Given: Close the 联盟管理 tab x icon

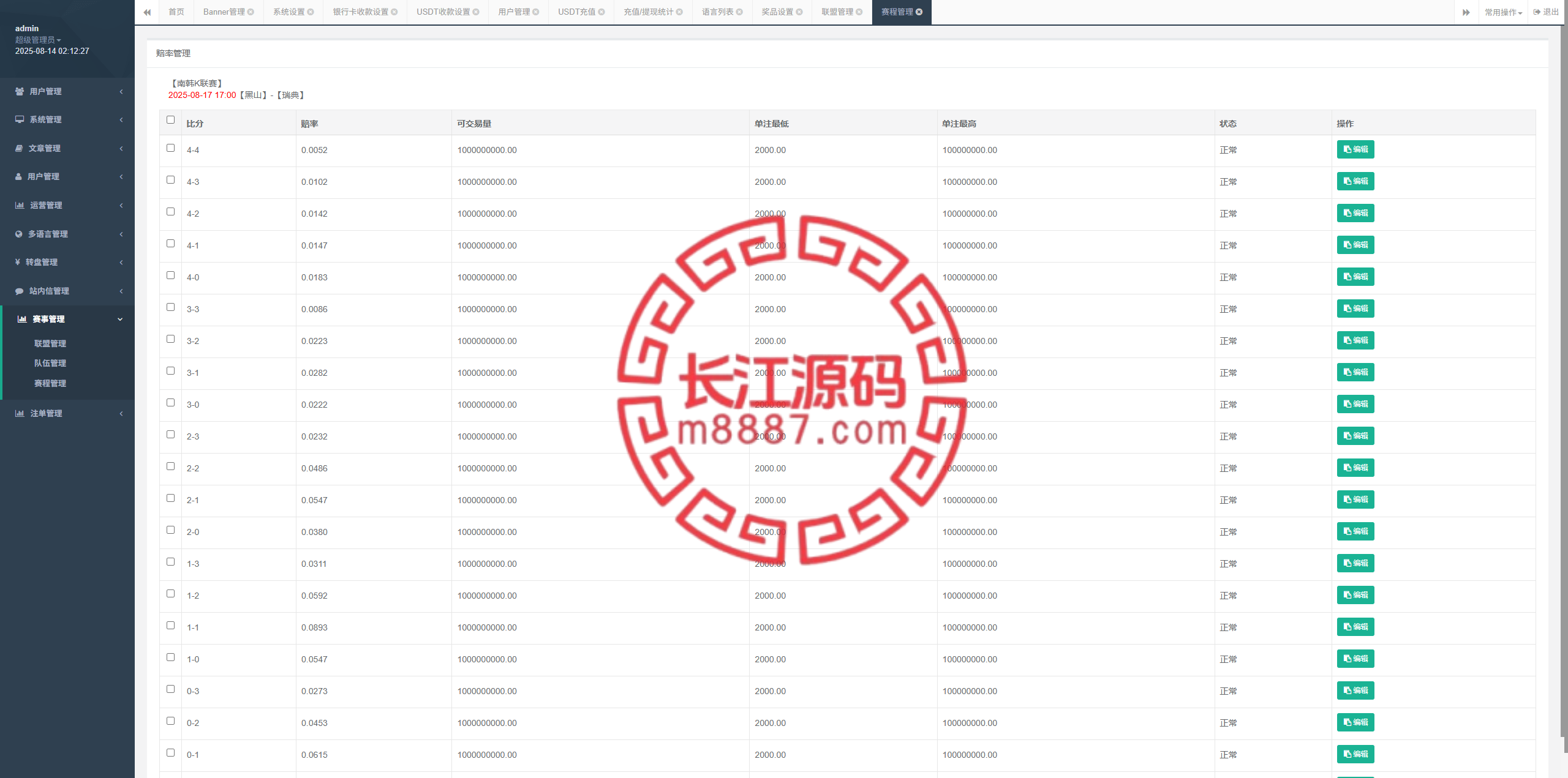Looking at the screenshot, I should point(859,12).
